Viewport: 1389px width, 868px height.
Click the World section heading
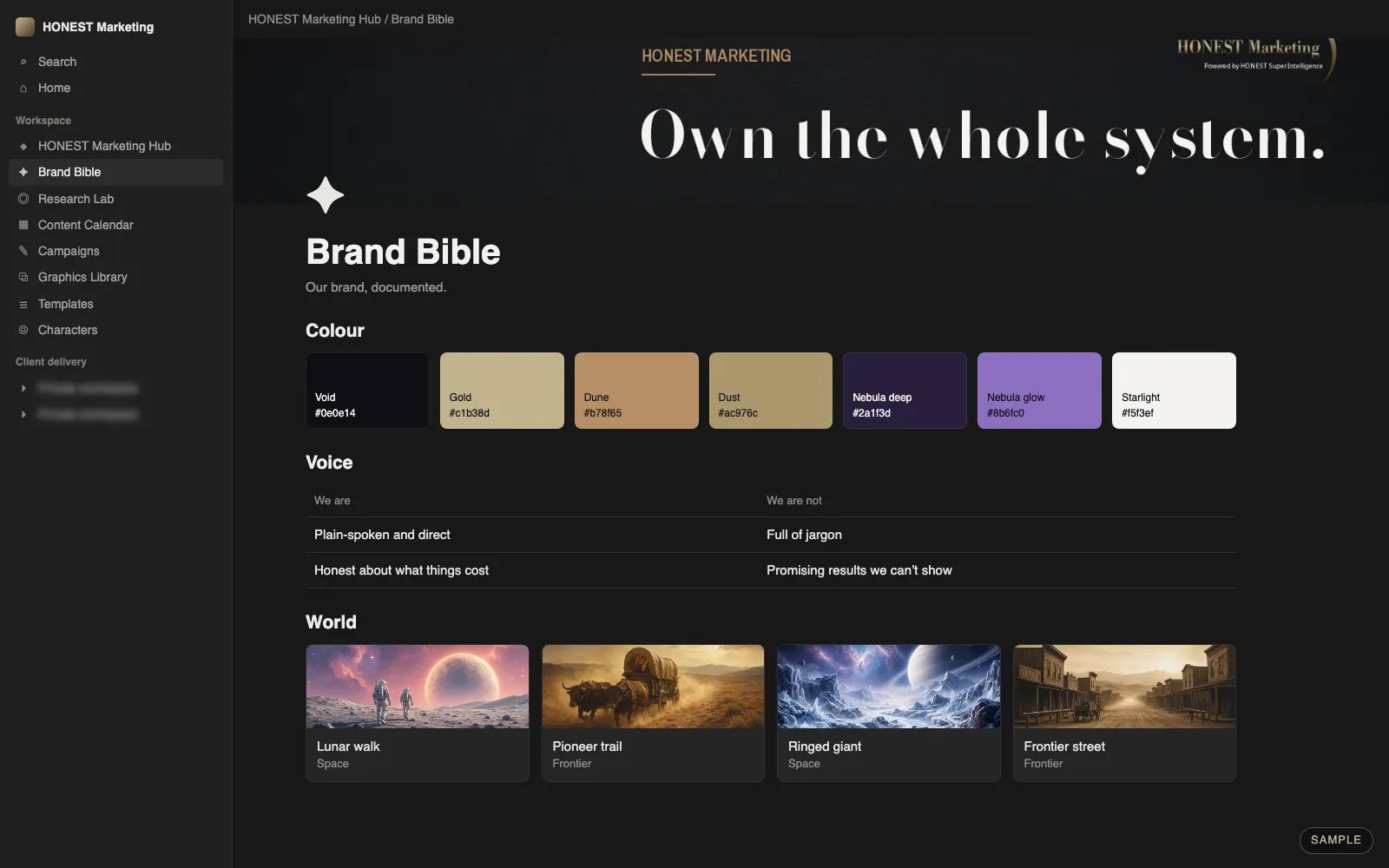331,622
